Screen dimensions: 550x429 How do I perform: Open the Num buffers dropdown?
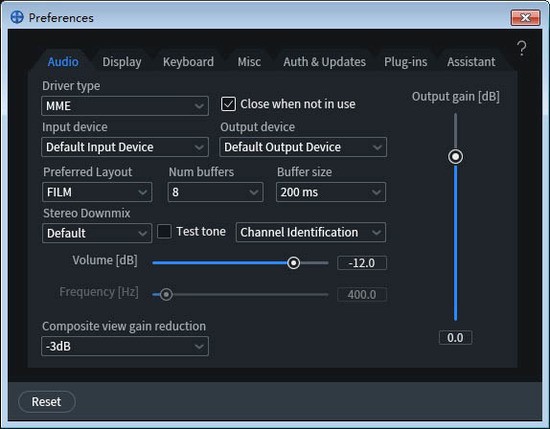215,192
